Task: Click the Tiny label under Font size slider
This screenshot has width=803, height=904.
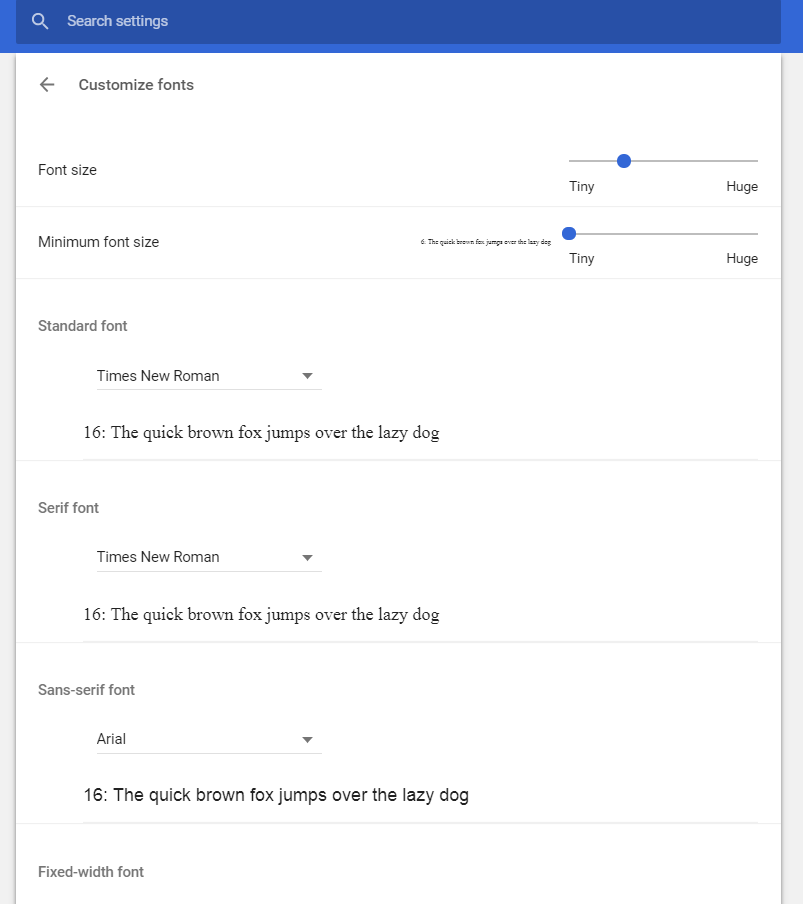Action: tap(581, 186)
